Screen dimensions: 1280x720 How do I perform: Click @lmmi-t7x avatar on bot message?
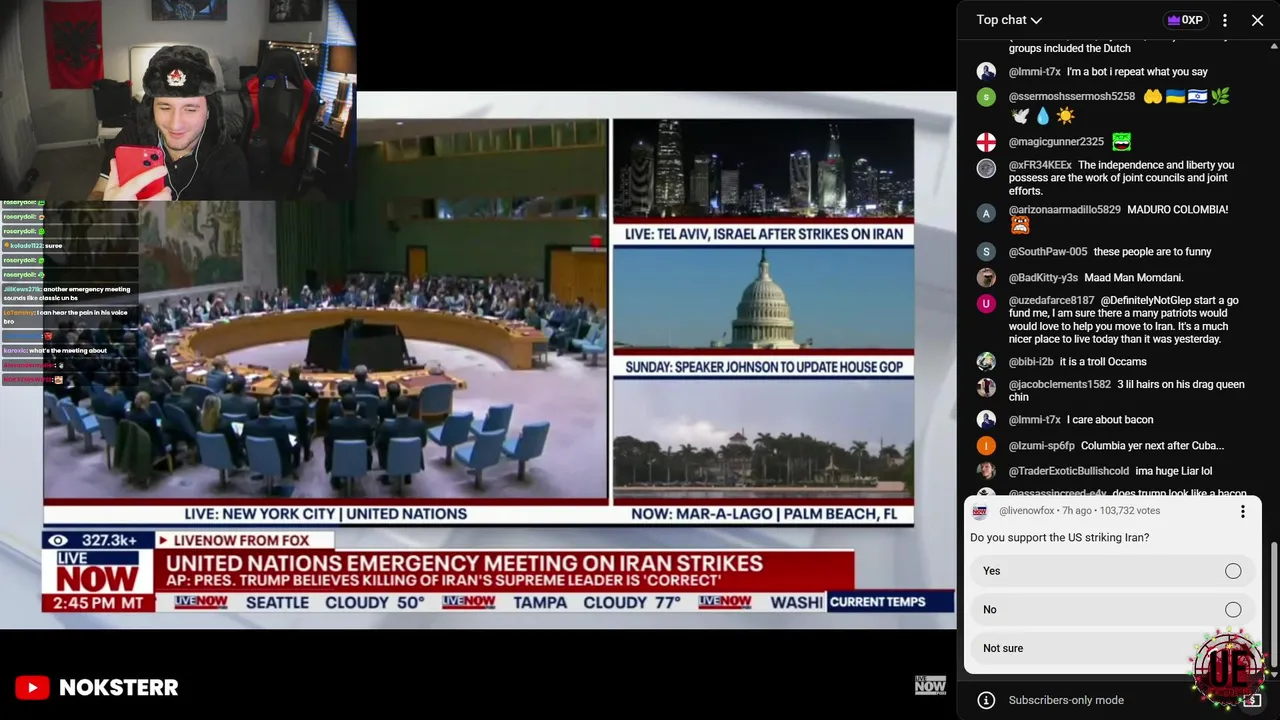click(x=986, y=72)
